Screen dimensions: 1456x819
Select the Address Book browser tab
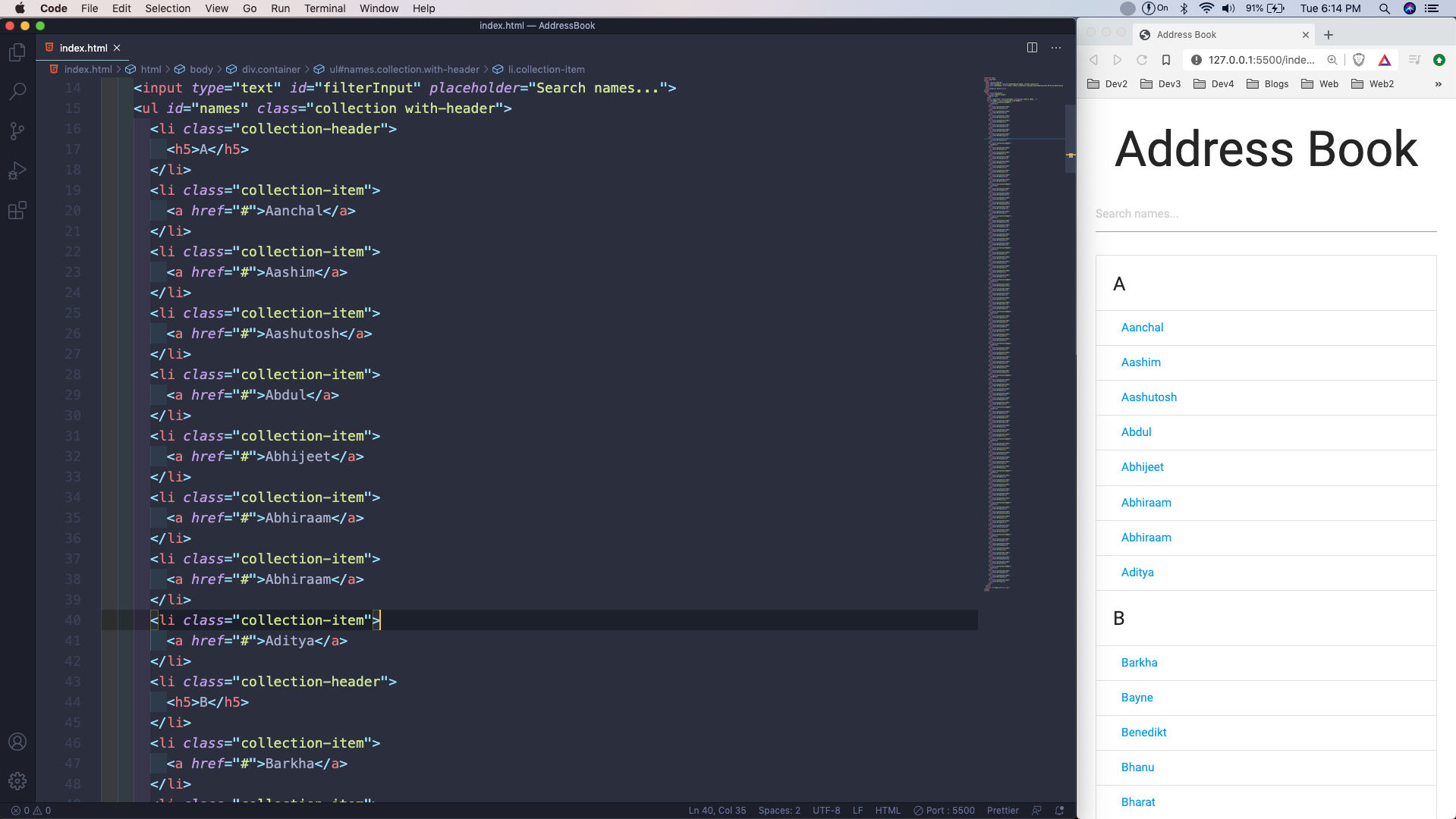click(x=1224, y=35)
